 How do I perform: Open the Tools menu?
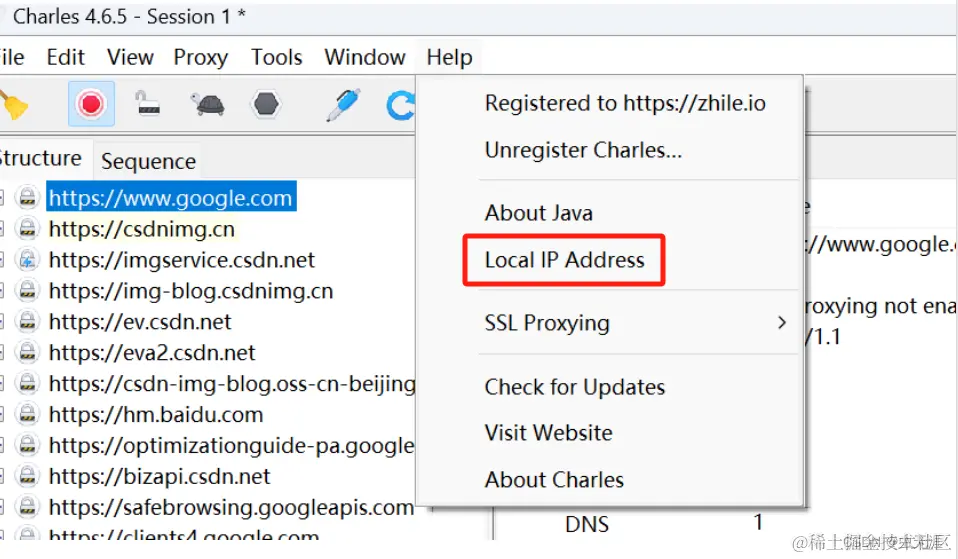(277, 57)
